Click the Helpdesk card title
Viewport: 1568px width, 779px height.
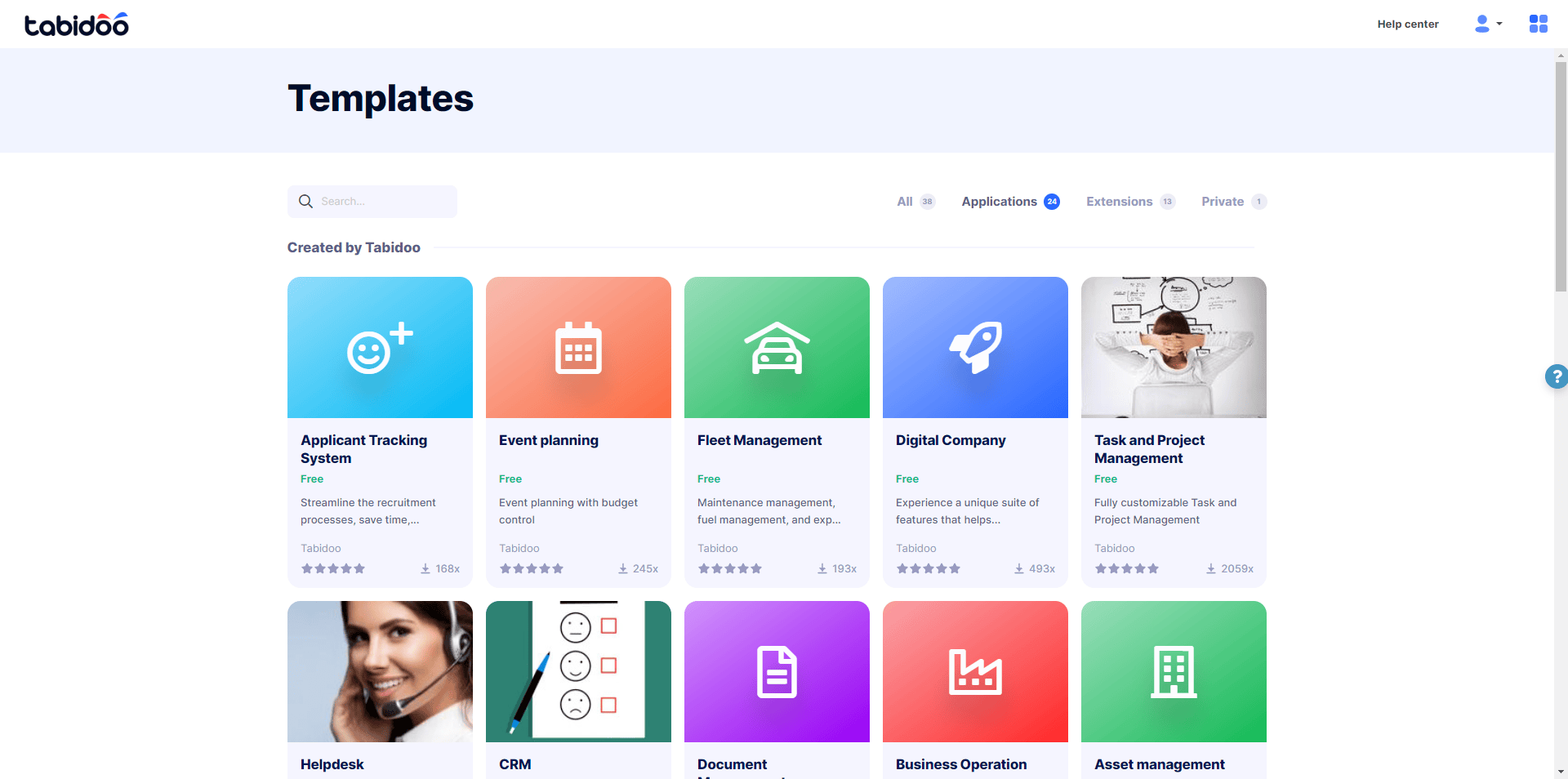tap(332, 764)
